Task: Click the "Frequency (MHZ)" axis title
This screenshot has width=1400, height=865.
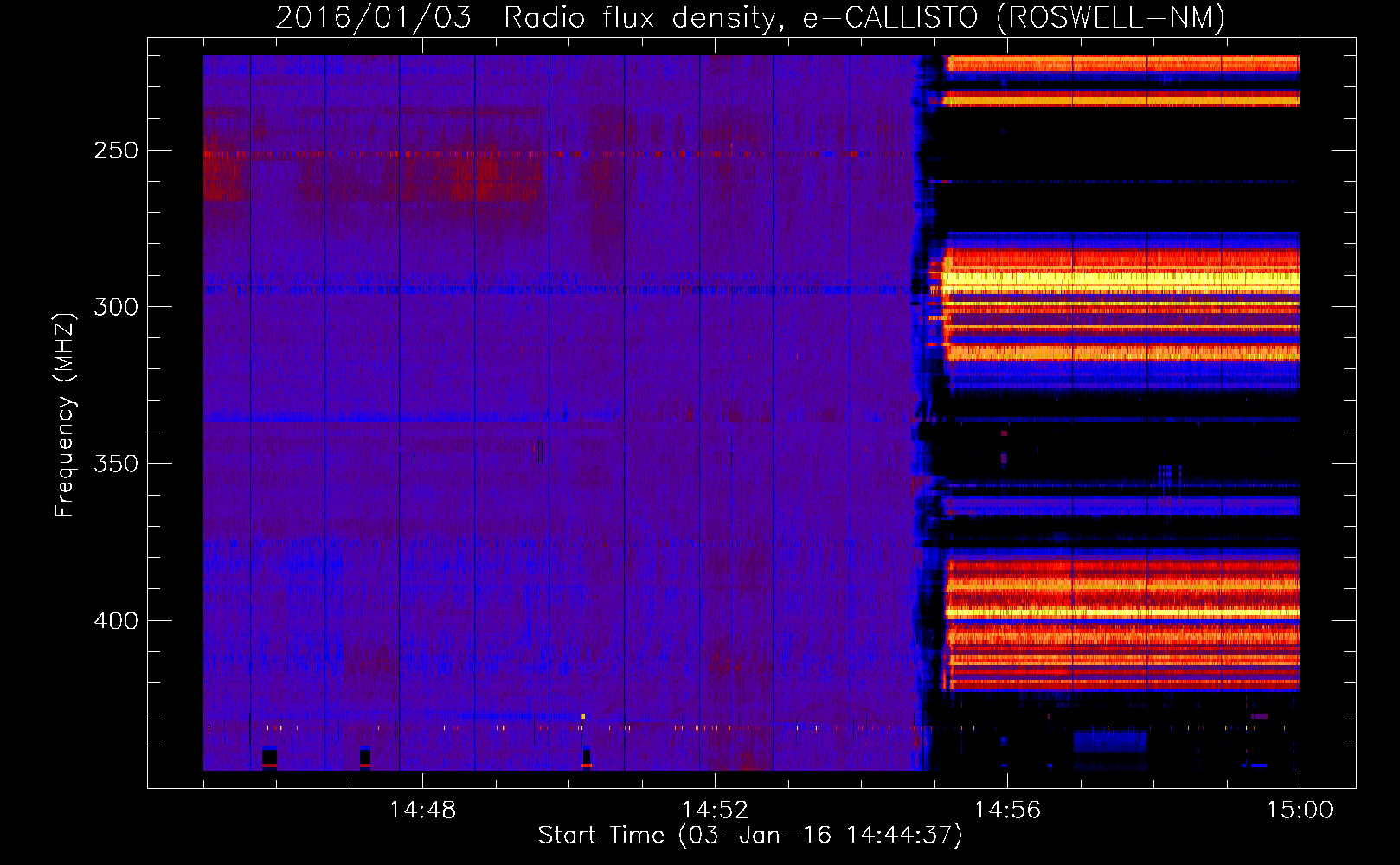Action: point(66,415)
